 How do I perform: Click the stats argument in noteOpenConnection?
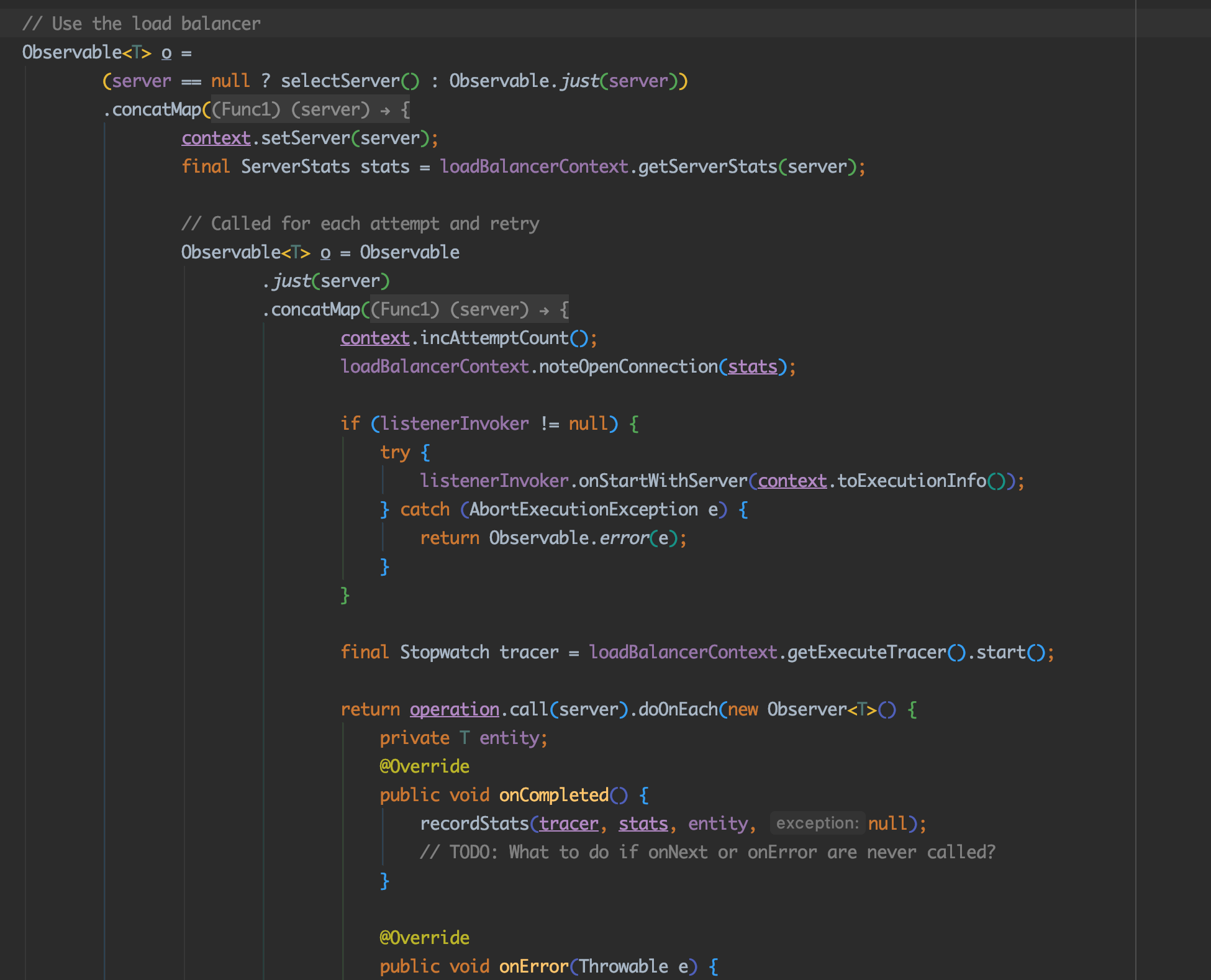click(752, 367)
